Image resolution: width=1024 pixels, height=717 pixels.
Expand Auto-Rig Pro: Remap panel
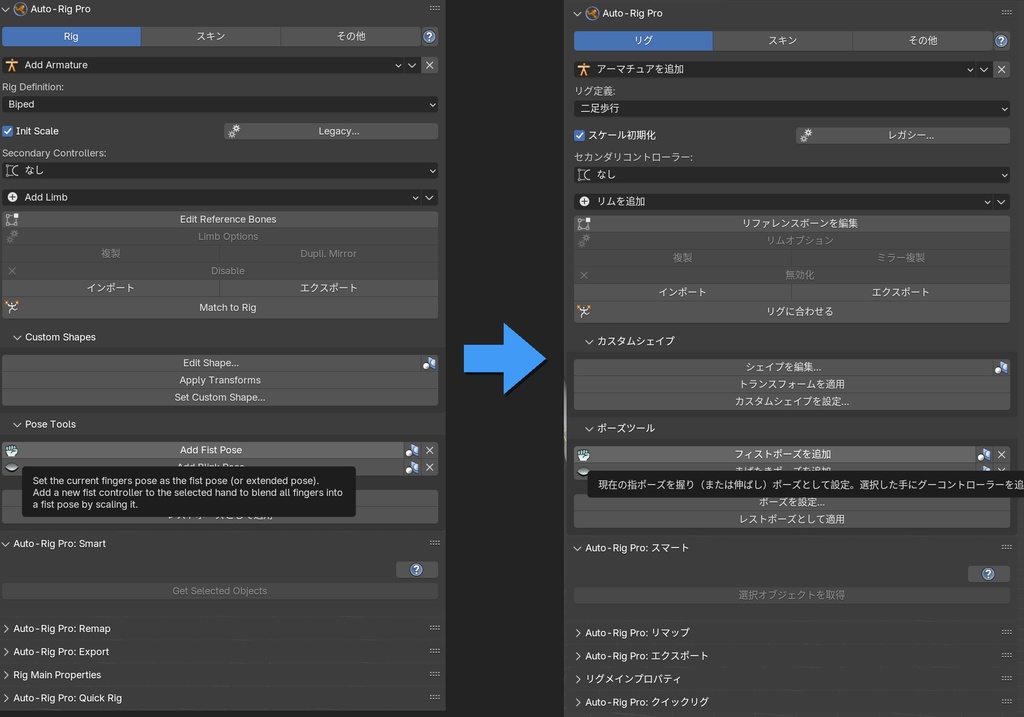(x=7, y=629)
